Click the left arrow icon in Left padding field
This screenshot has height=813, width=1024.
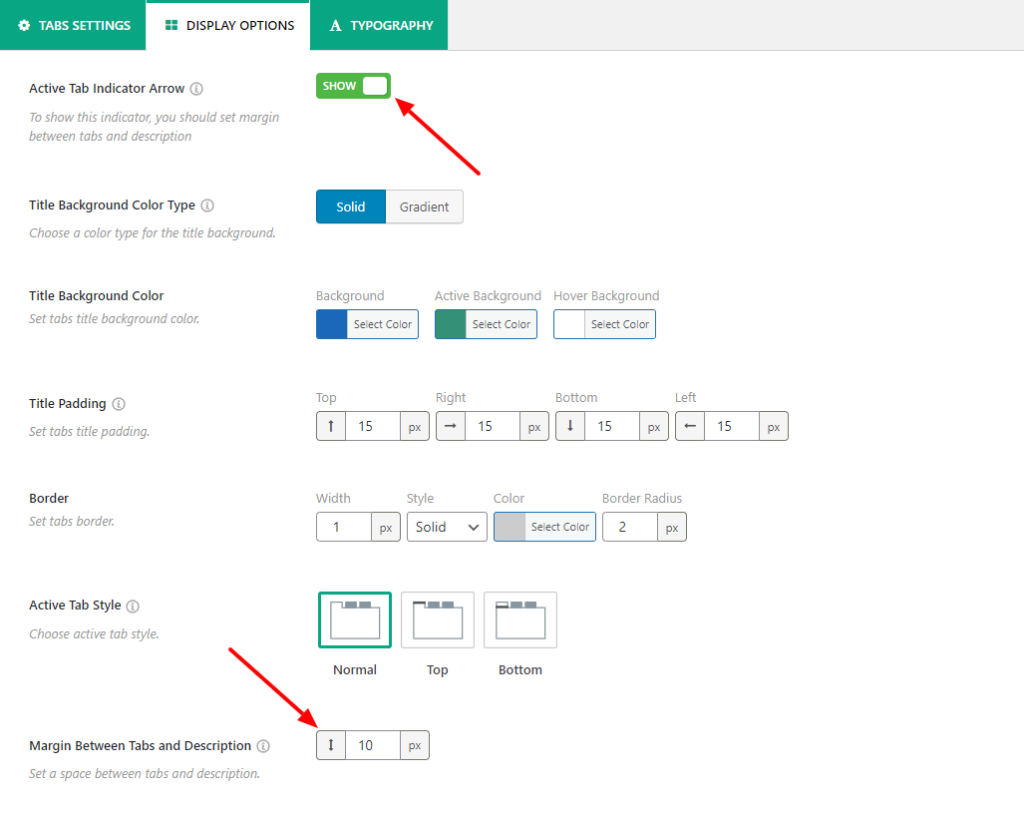click(689, 425)
